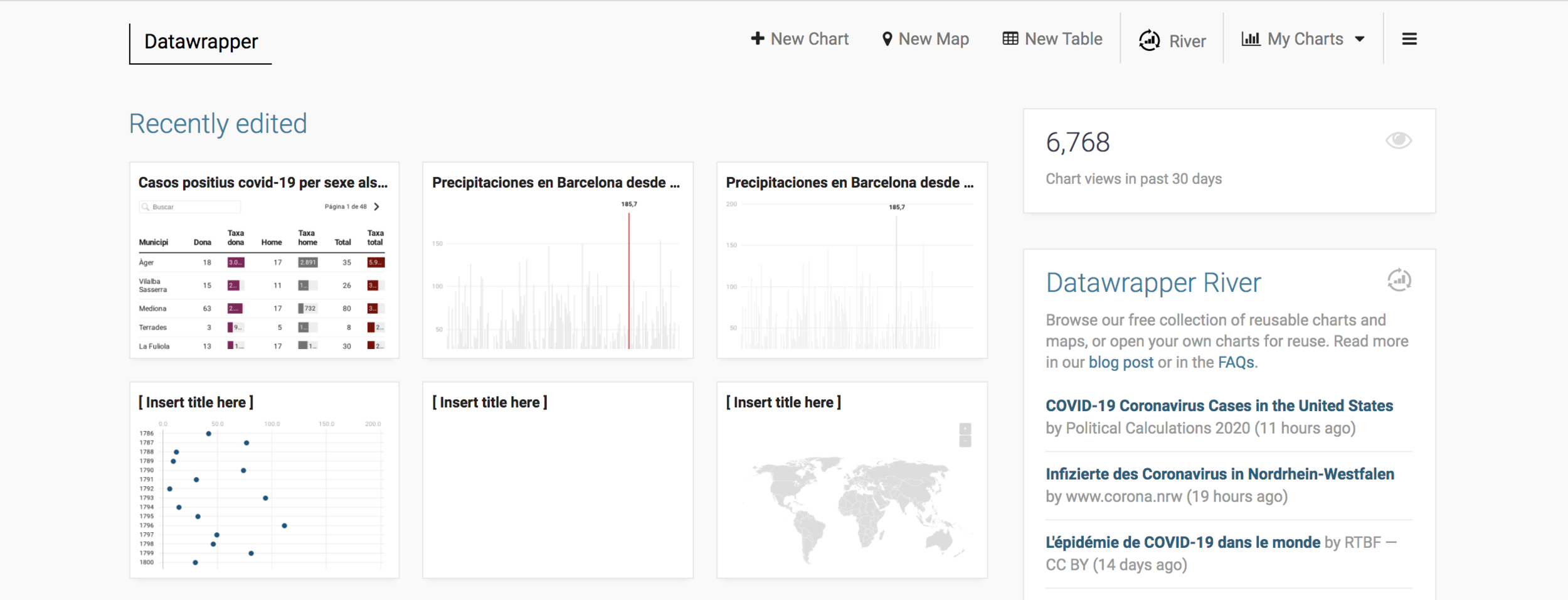Click the map zoom-in button on world map
Viewport: 1568px width, 600px height.
click(965, 429)
